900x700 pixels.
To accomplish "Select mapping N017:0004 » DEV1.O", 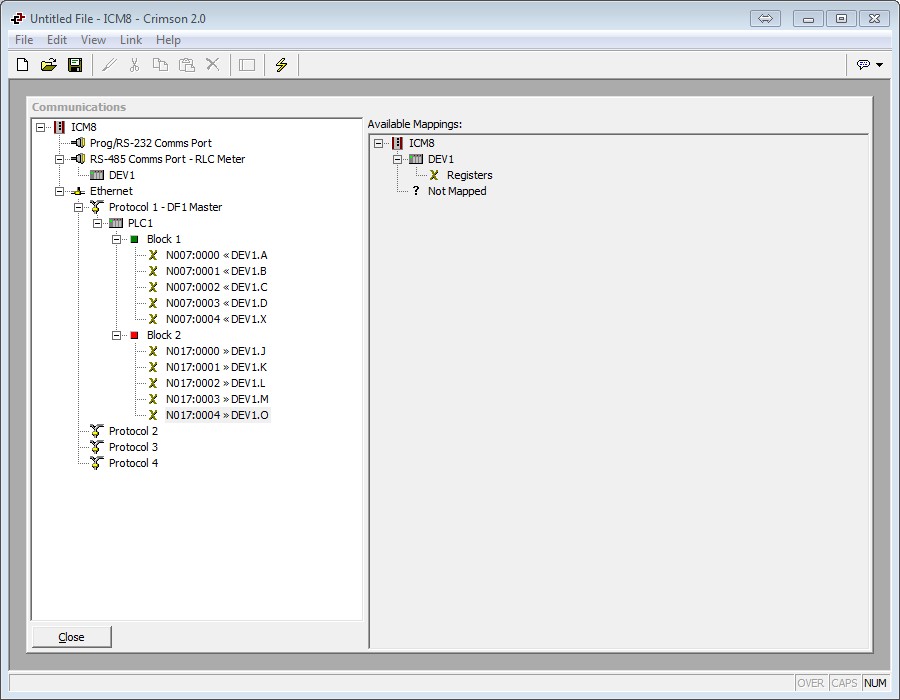I will coord(217,415).
